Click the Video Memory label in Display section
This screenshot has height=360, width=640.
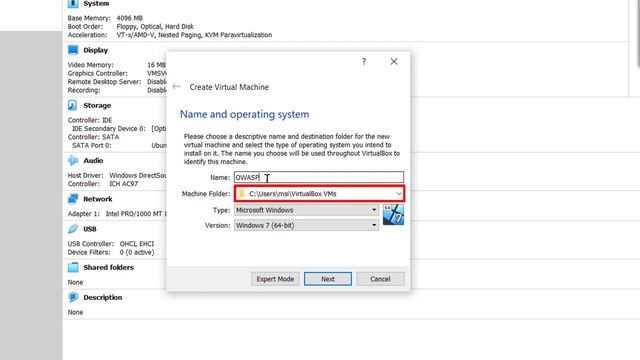(x=90, y=64)
